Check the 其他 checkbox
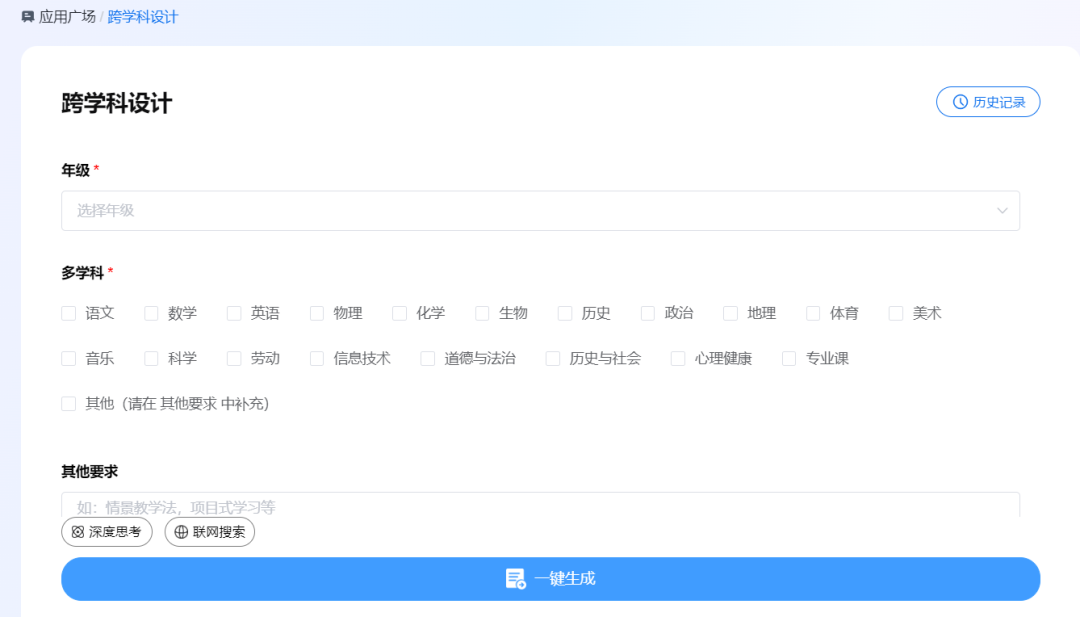Image resolution: width=1080 pixels, height=617 pixels. tap(68, 404)
